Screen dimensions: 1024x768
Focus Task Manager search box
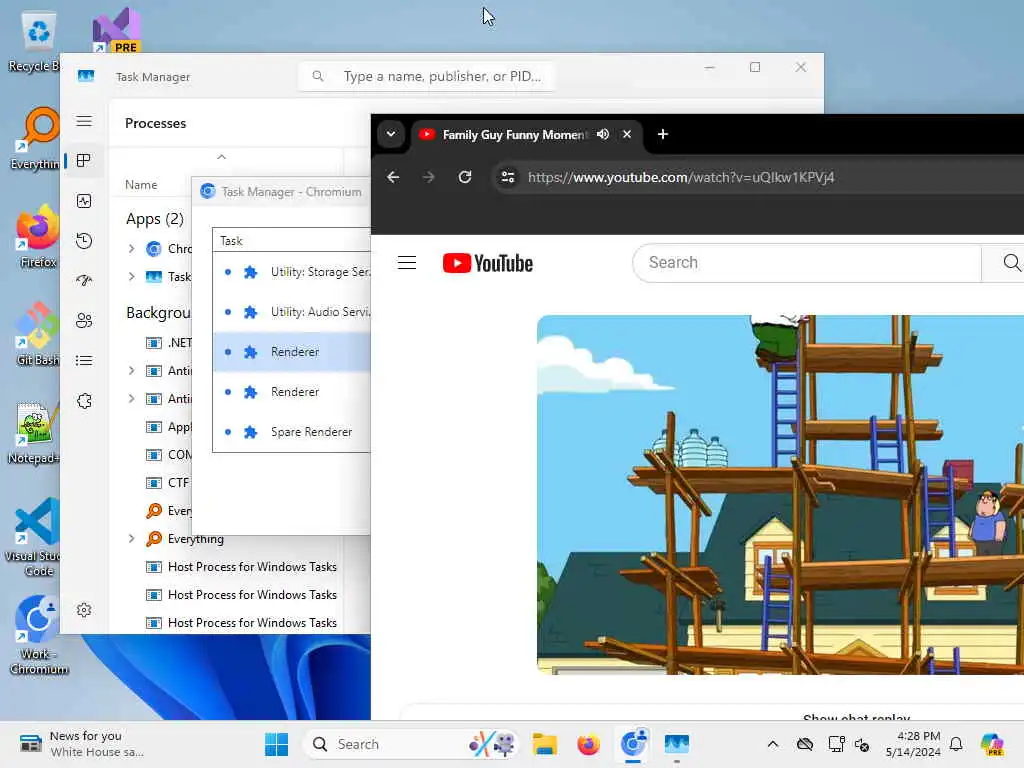point(426,76)
